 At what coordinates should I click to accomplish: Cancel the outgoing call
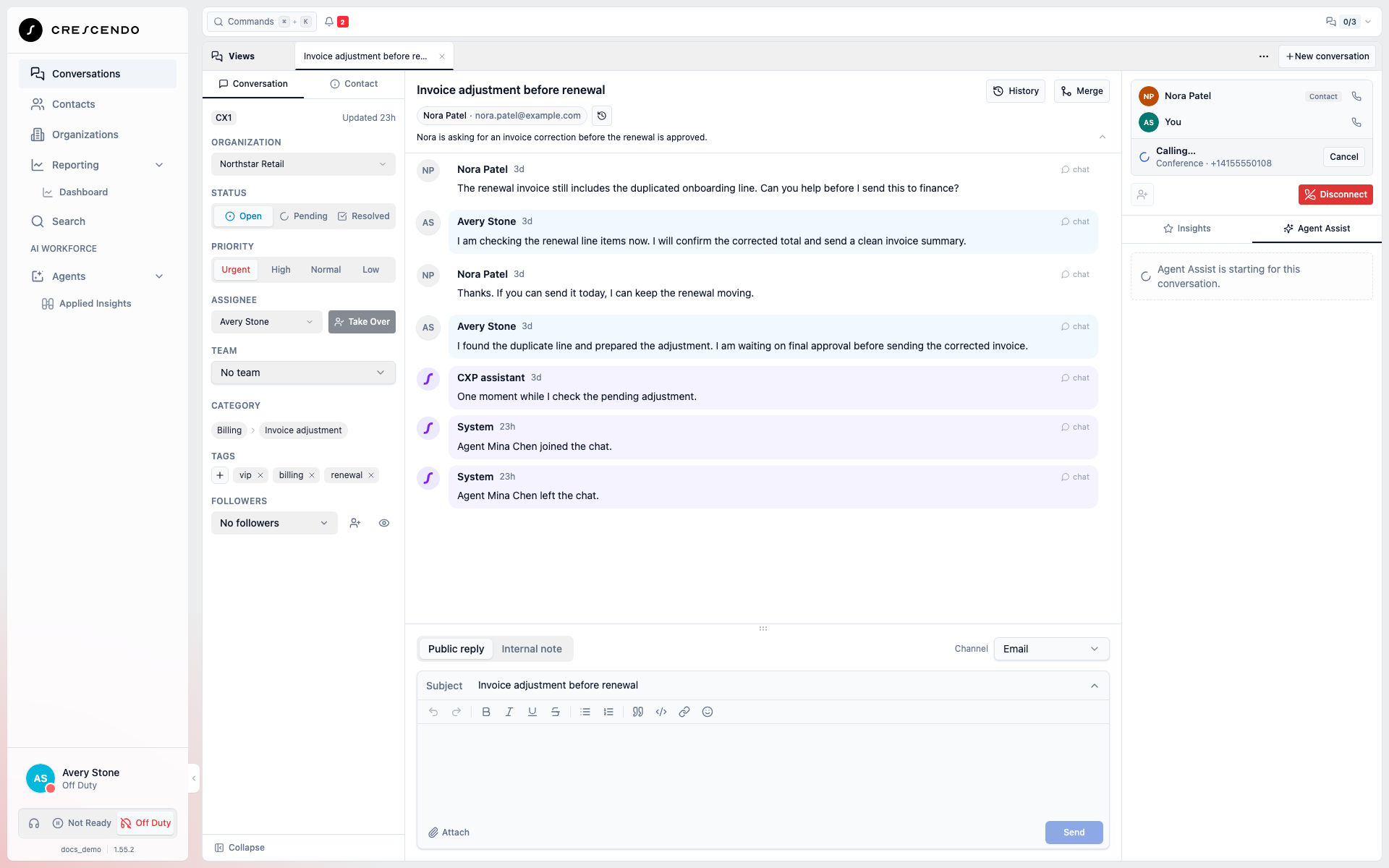tap(1343, 157)
